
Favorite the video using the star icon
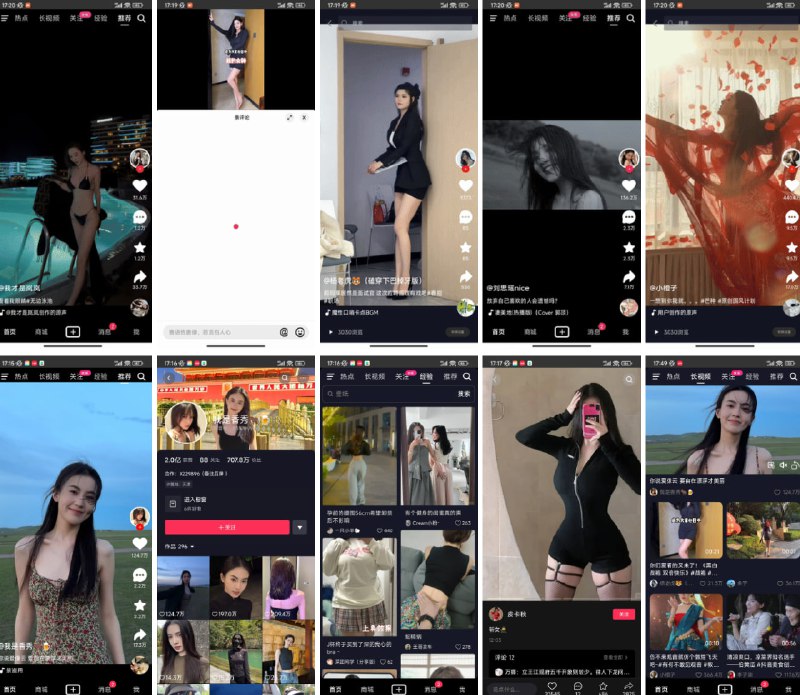(141, 240)
